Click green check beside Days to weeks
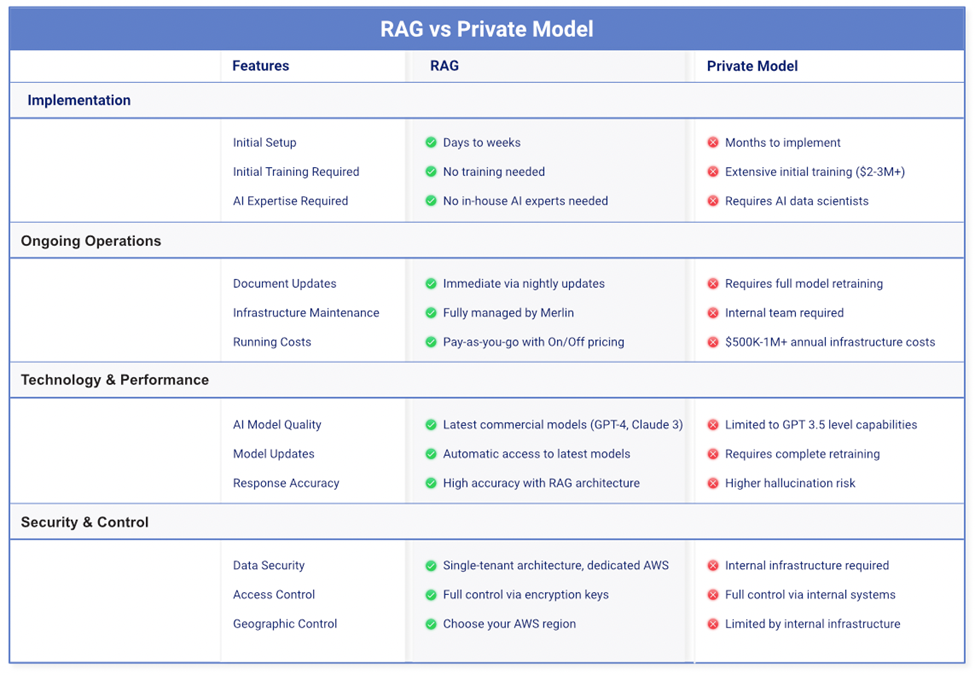The height and width of the screenshot is (675, 975). pos(431,142)
